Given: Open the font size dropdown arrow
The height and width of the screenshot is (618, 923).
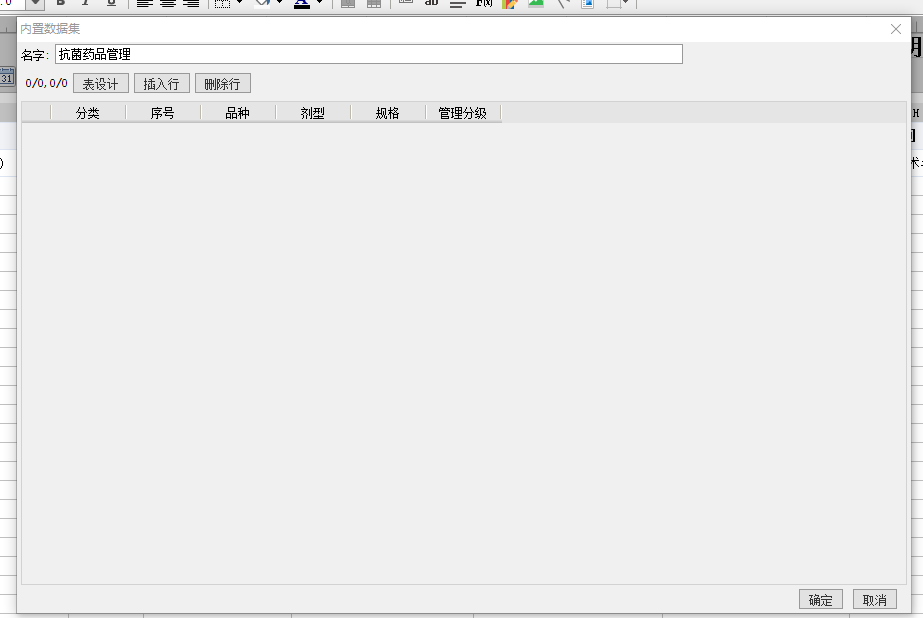Looking at the screenshot, I should pos(36,3).
